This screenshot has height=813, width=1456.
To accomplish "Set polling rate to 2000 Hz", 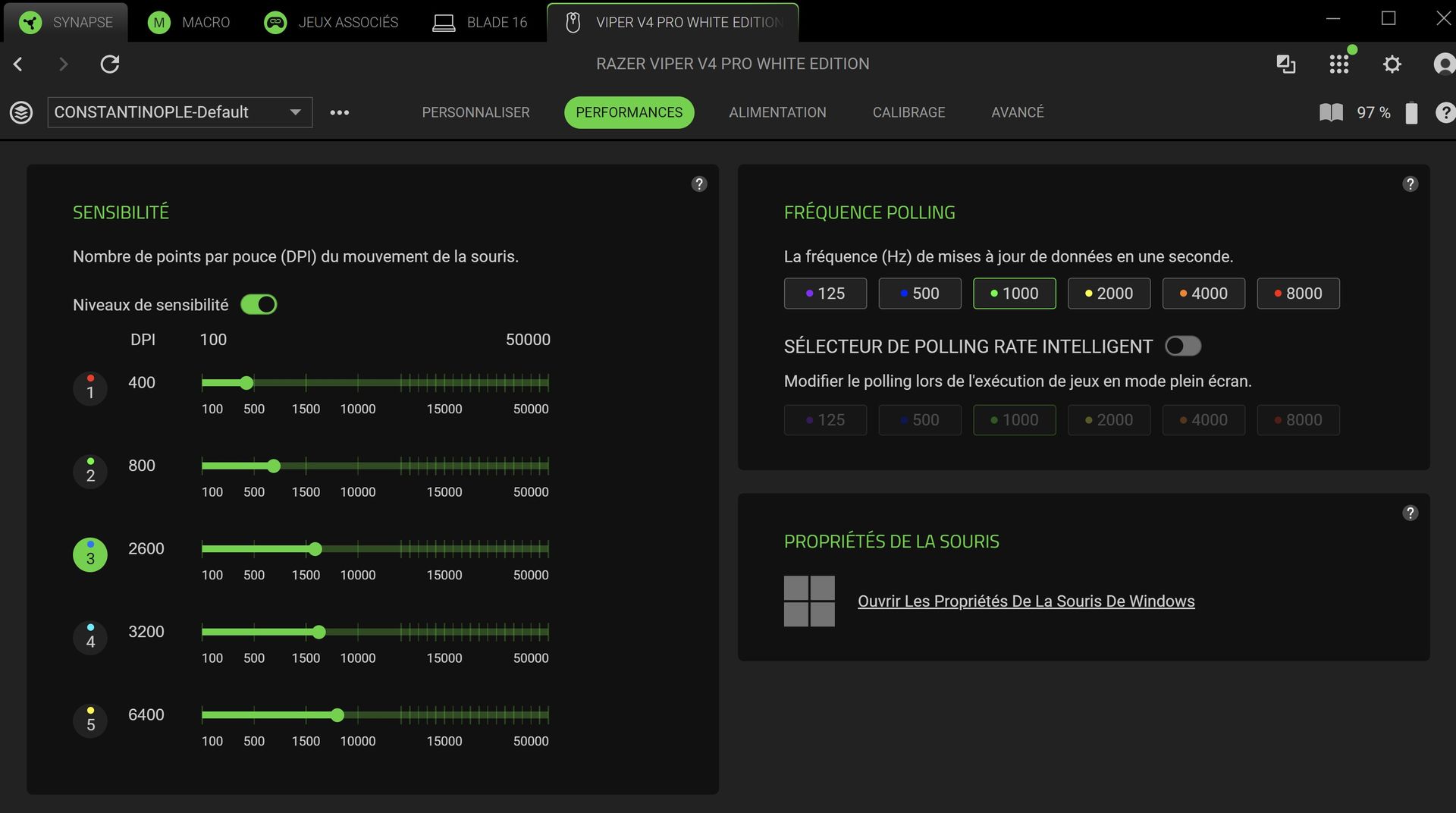I will [1109, 293].
